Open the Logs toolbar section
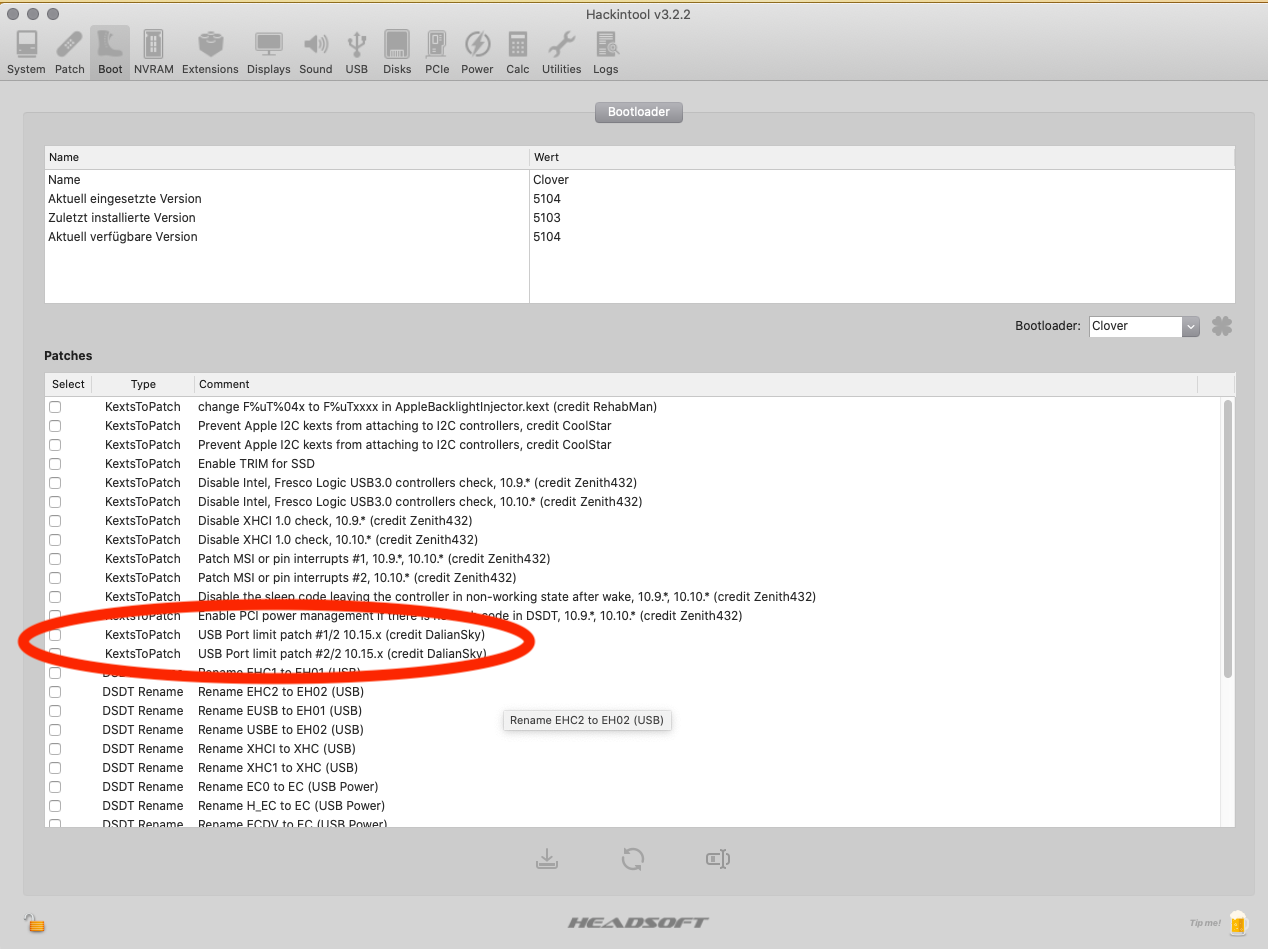 606,53
